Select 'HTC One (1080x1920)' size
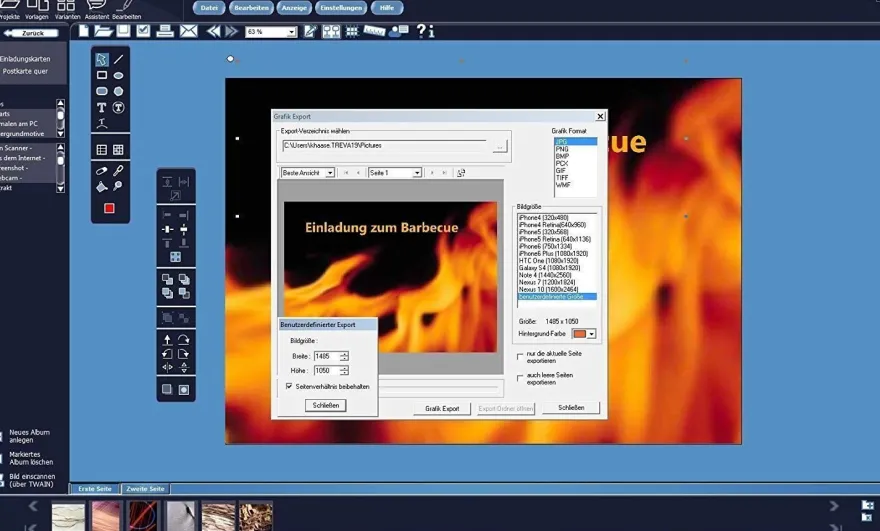 (x=548, y=261)
